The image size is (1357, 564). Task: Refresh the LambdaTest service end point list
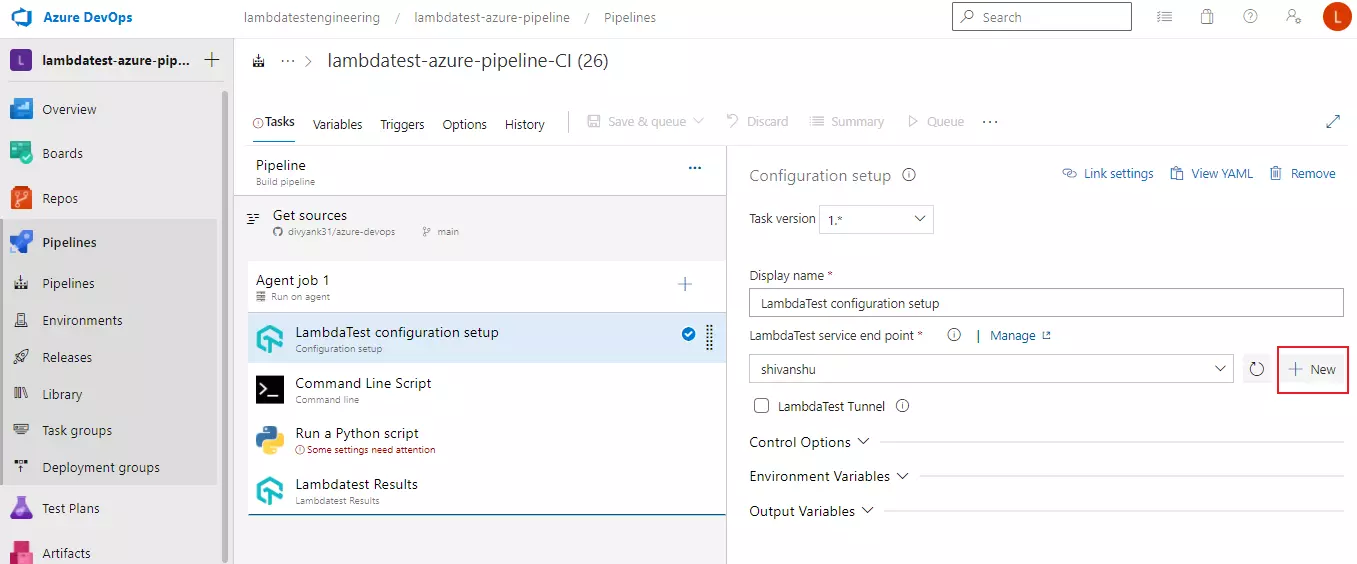pyautogui.click(x=1257, y=369)
